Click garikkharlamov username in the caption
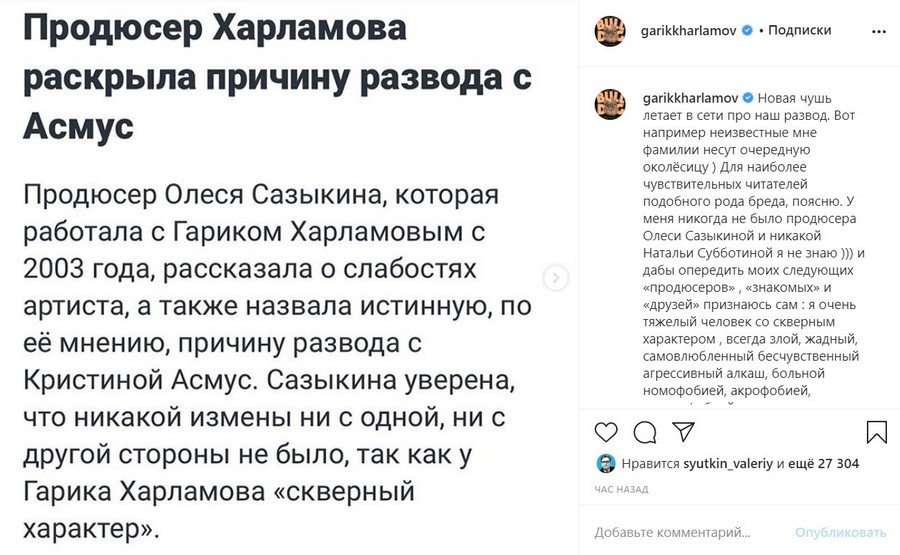 pyautogui.click(x=688, y=99)
